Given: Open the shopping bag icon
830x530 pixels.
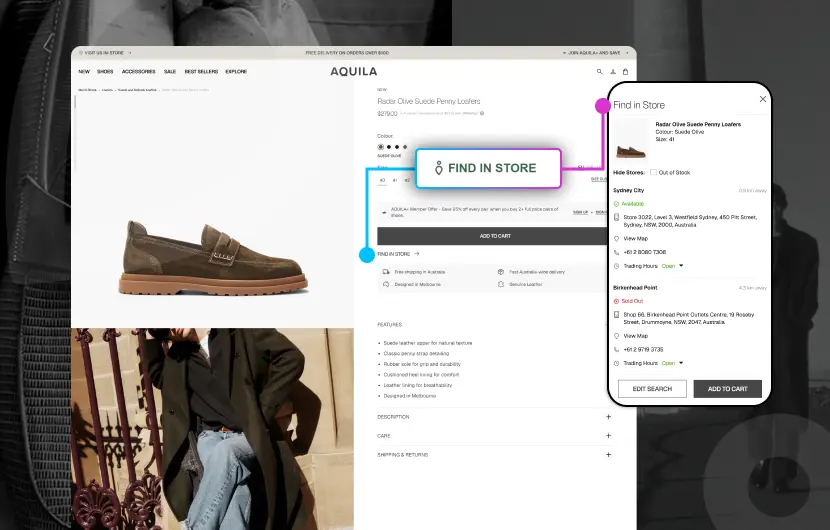Looking at the screenshot, I should 625,71.
